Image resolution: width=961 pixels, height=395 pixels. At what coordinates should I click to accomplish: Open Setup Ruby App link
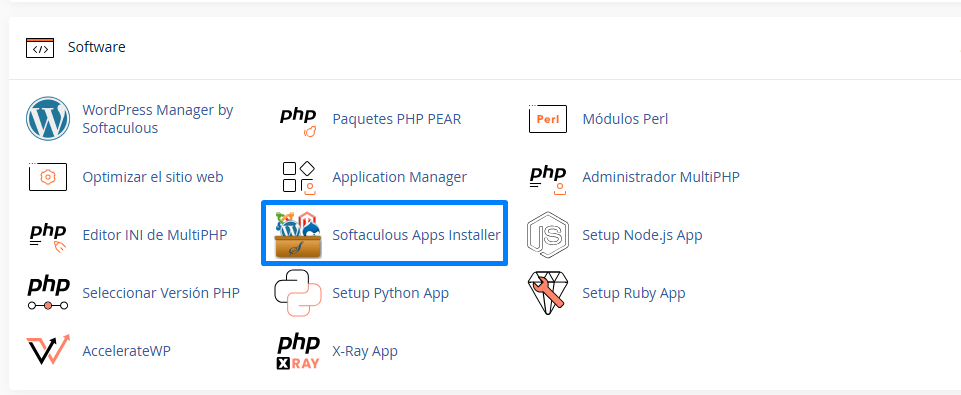click(x=634, y=293)
